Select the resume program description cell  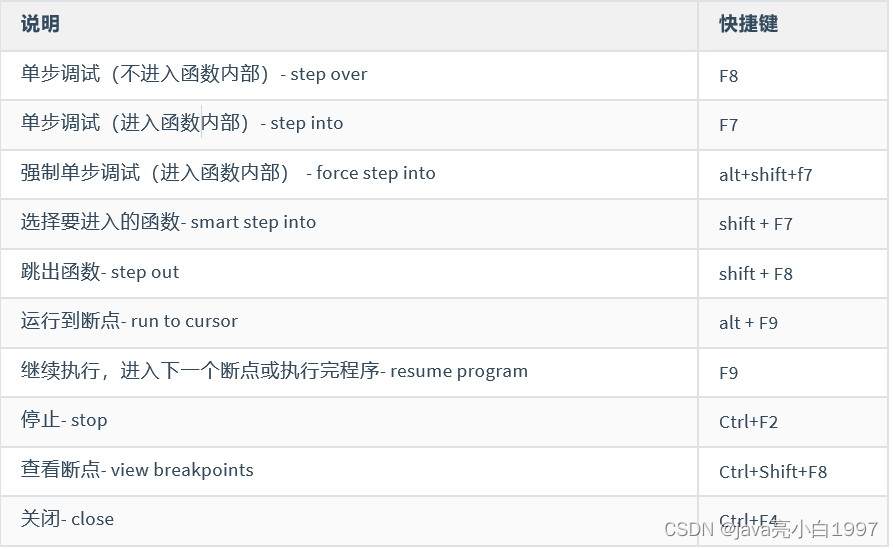coord(274,371)
